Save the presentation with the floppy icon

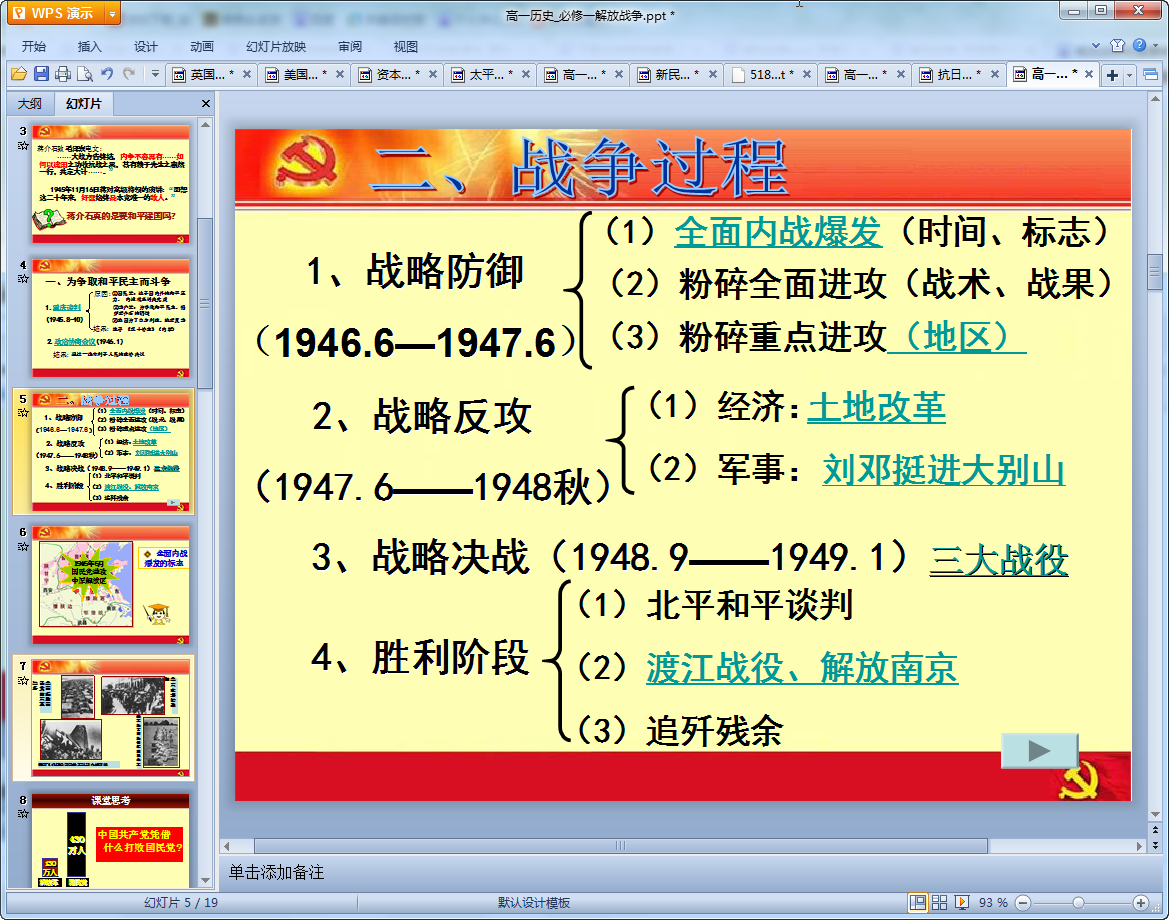tap(41, 74)
